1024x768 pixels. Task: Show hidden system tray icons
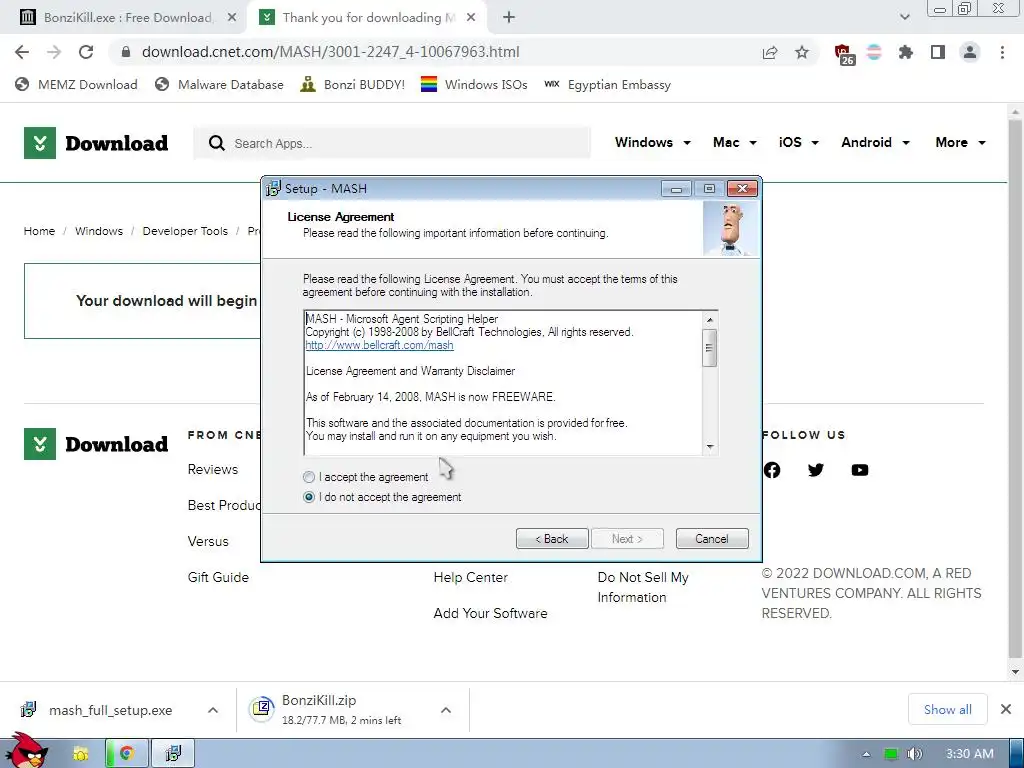[866, 754]
